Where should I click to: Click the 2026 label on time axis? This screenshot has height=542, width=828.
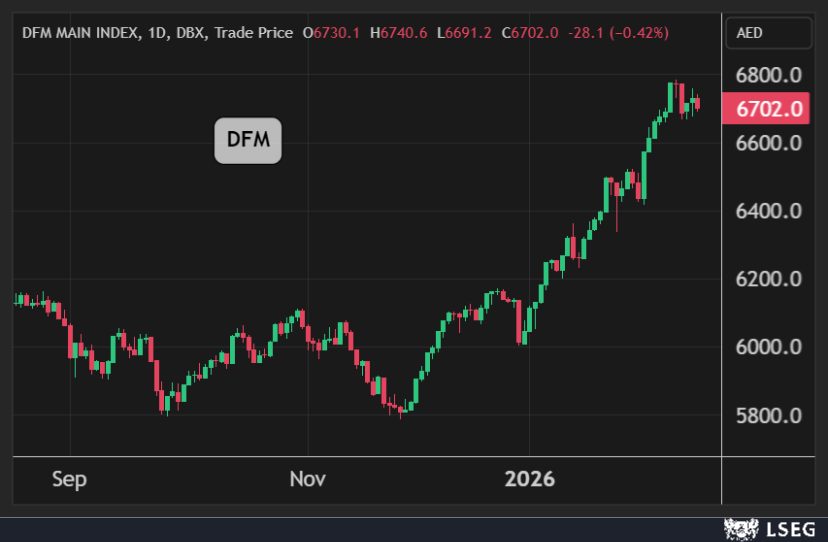[x=531, y=479]
